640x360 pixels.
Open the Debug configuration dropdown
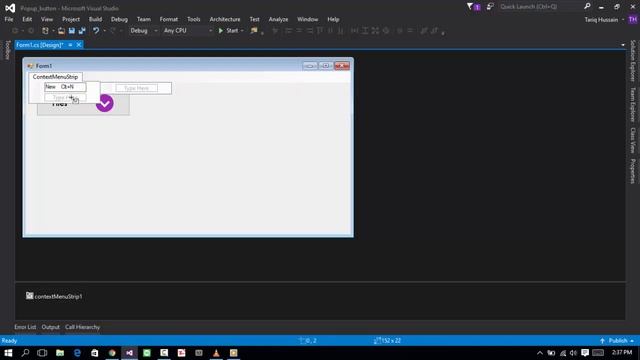144,31
